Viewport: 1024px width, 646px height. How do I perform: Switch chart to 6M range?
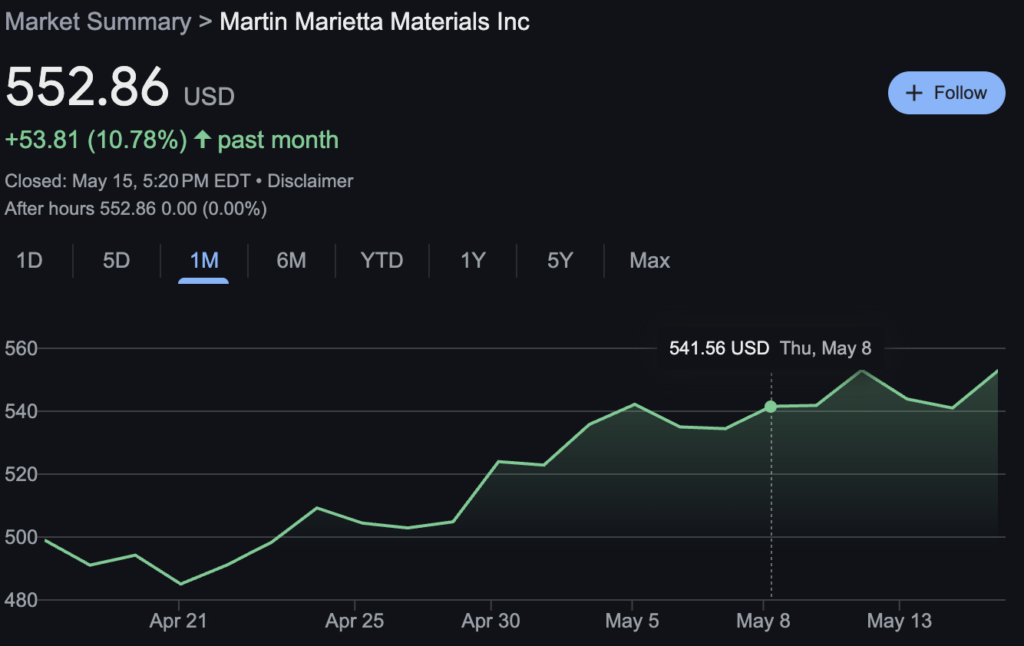(291, 261)
